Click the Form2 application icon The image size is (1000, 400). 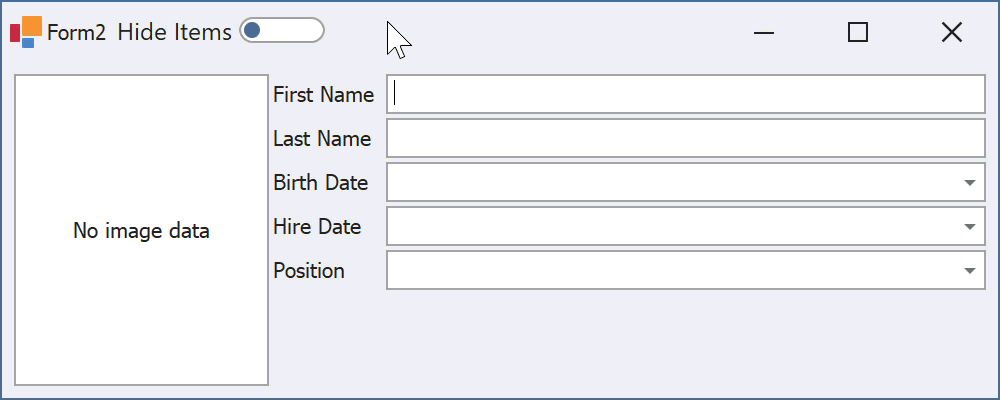[x=26, y=32]
